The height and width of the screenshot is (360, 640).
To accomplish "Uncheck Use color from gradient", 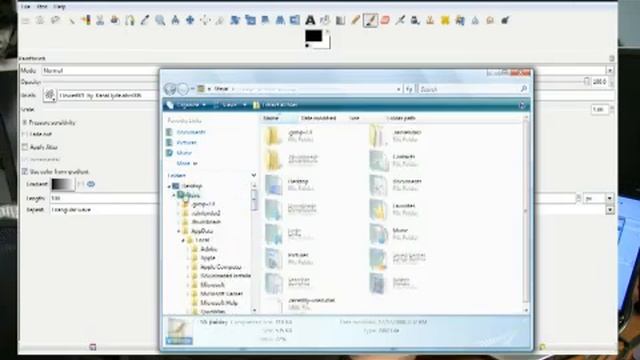I will click(24, 171).
